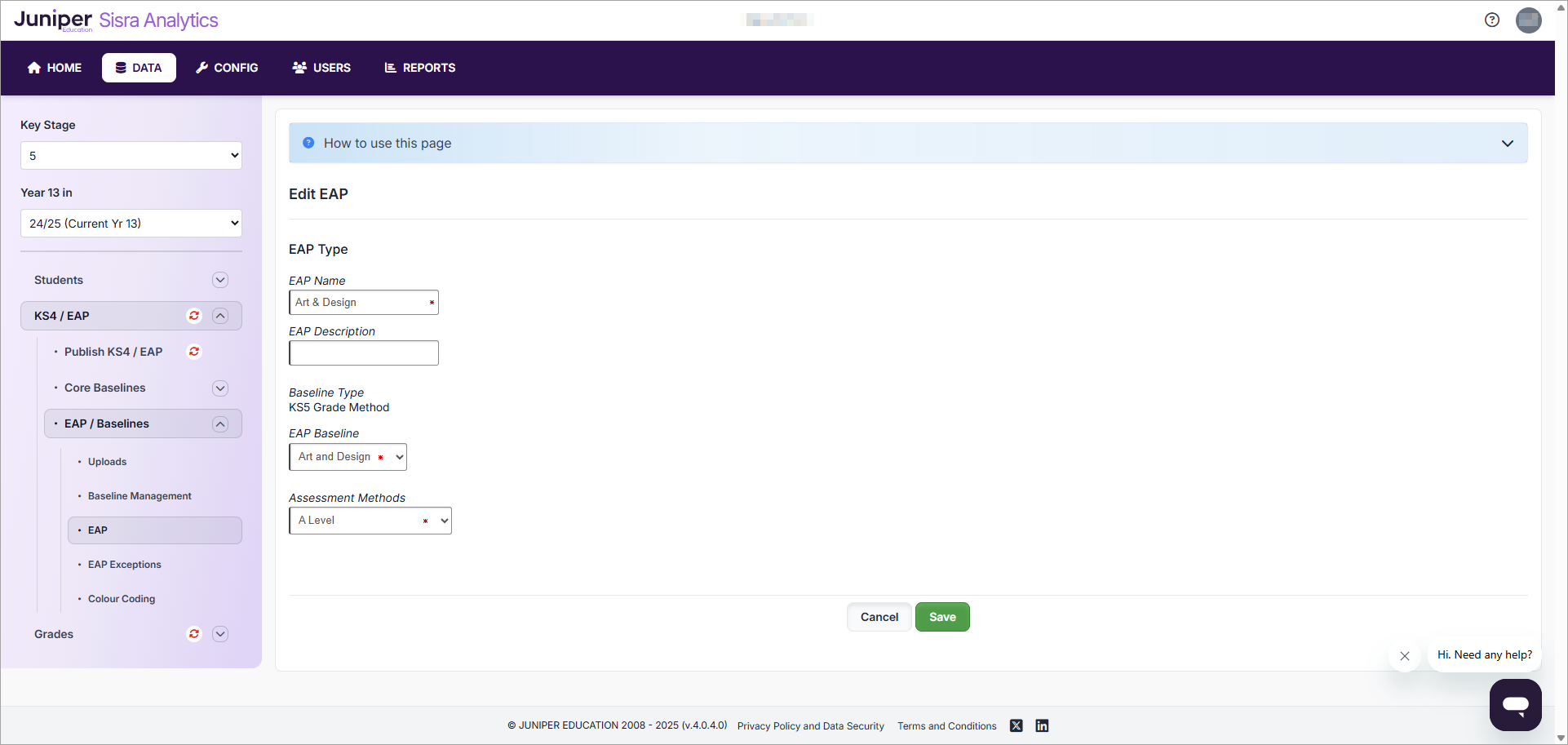The width and height of the screenshot is (1568, 745).
Task: Open Juniper's X social media icon
Action: pos(1016,725)
